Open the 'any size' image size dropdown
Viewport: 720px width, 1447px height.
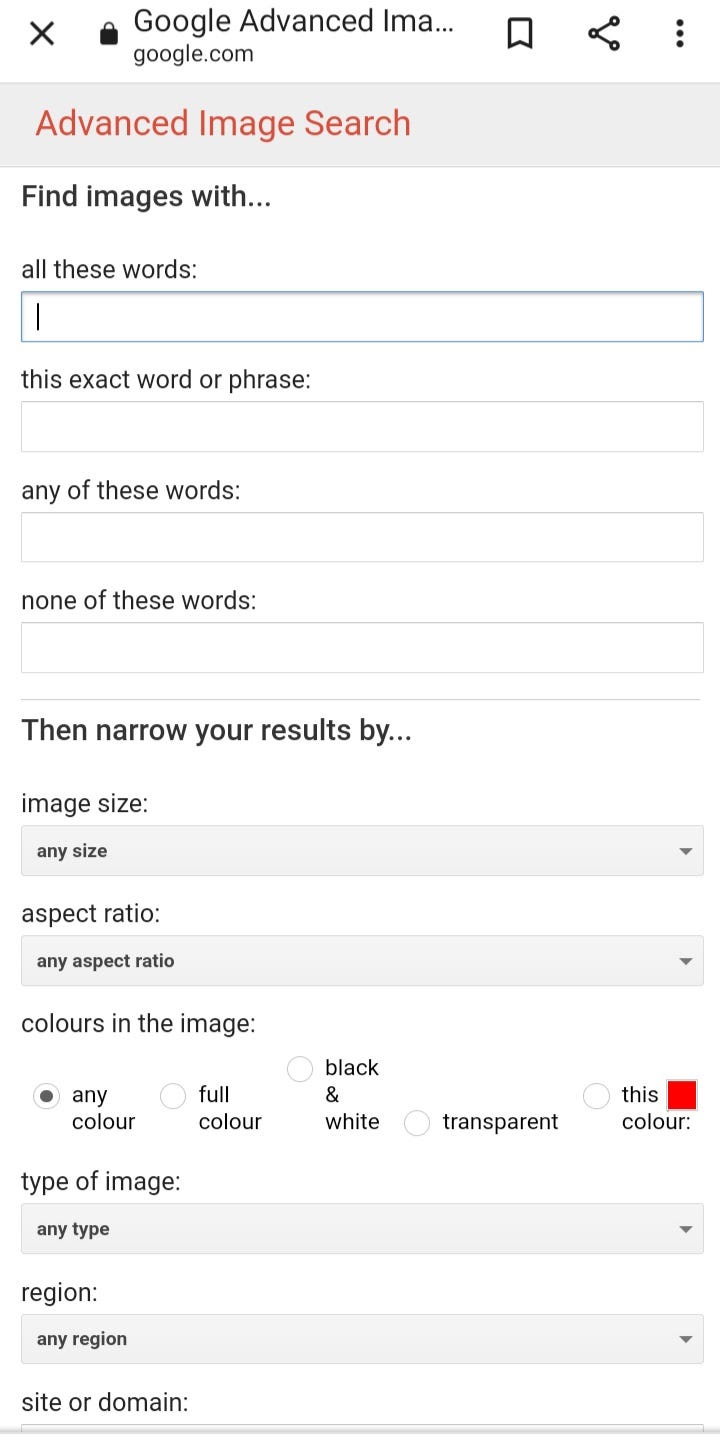[x=362, y=851]
